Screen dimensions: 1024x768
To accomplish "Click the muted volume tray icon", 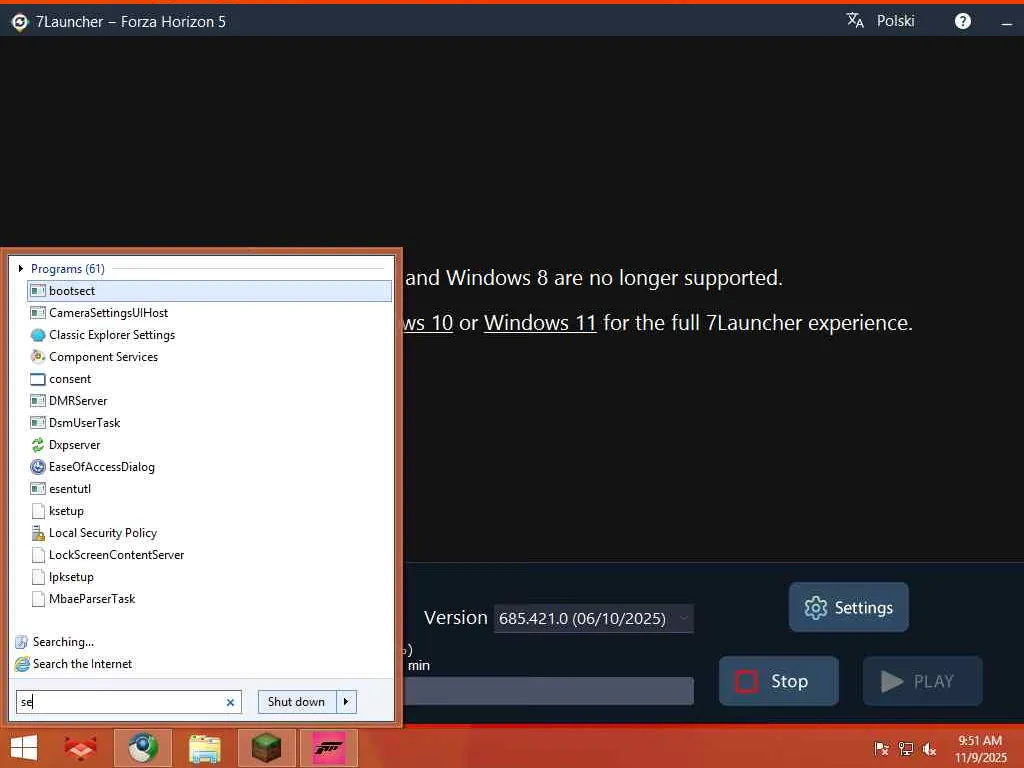I will click(929, 748).
